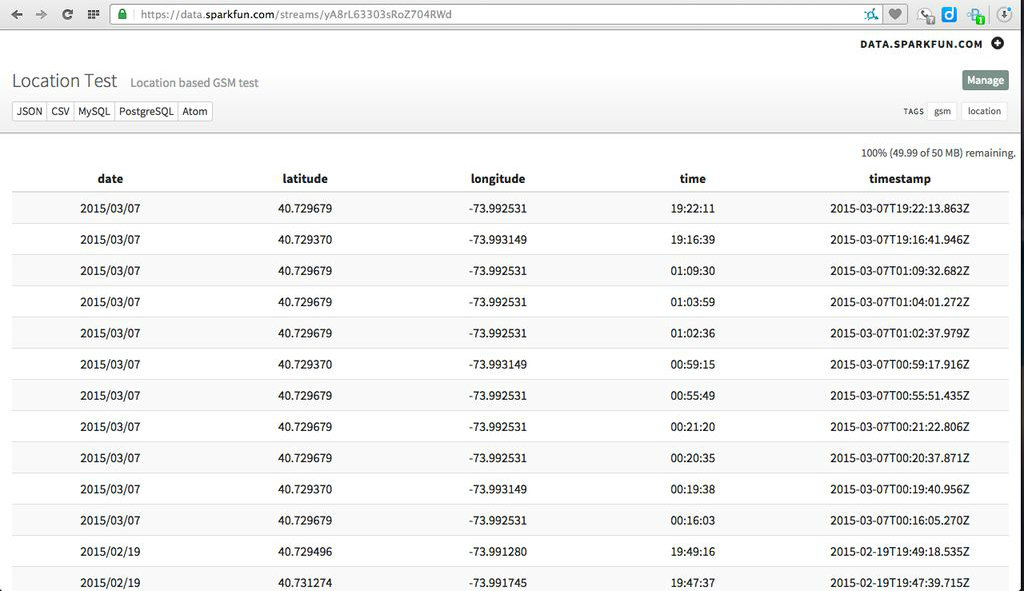Viewport: 1024px width, 591px height.
Task: Open the DATA.SPARKFUN.COM site link
Action: (921, 44)
